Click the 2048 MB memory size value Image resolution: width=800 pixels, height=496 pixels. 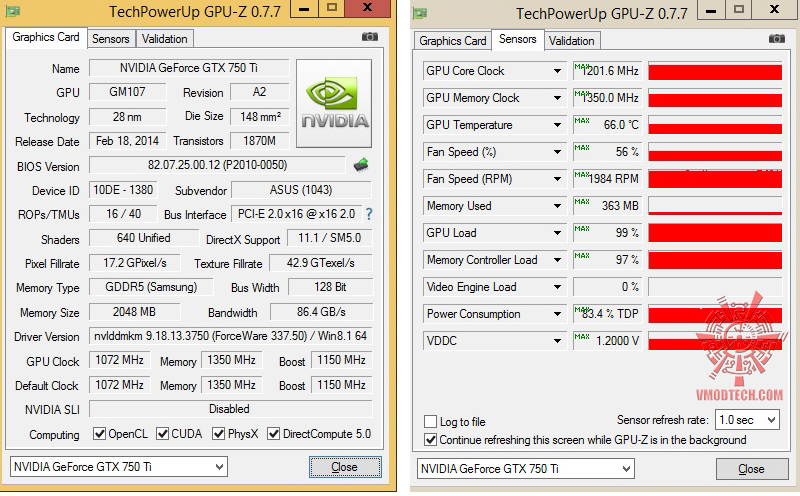pos(134,312)
